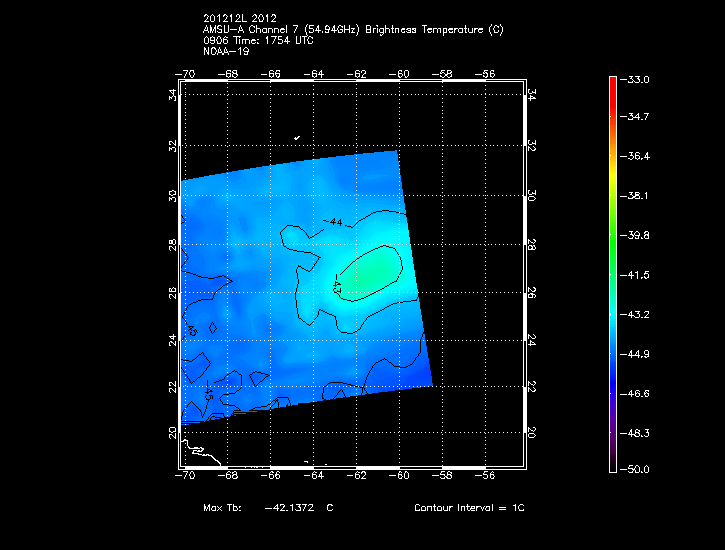Click the Contour Interval = 1C text
This screenshot has height=550, width=725.
469,508
